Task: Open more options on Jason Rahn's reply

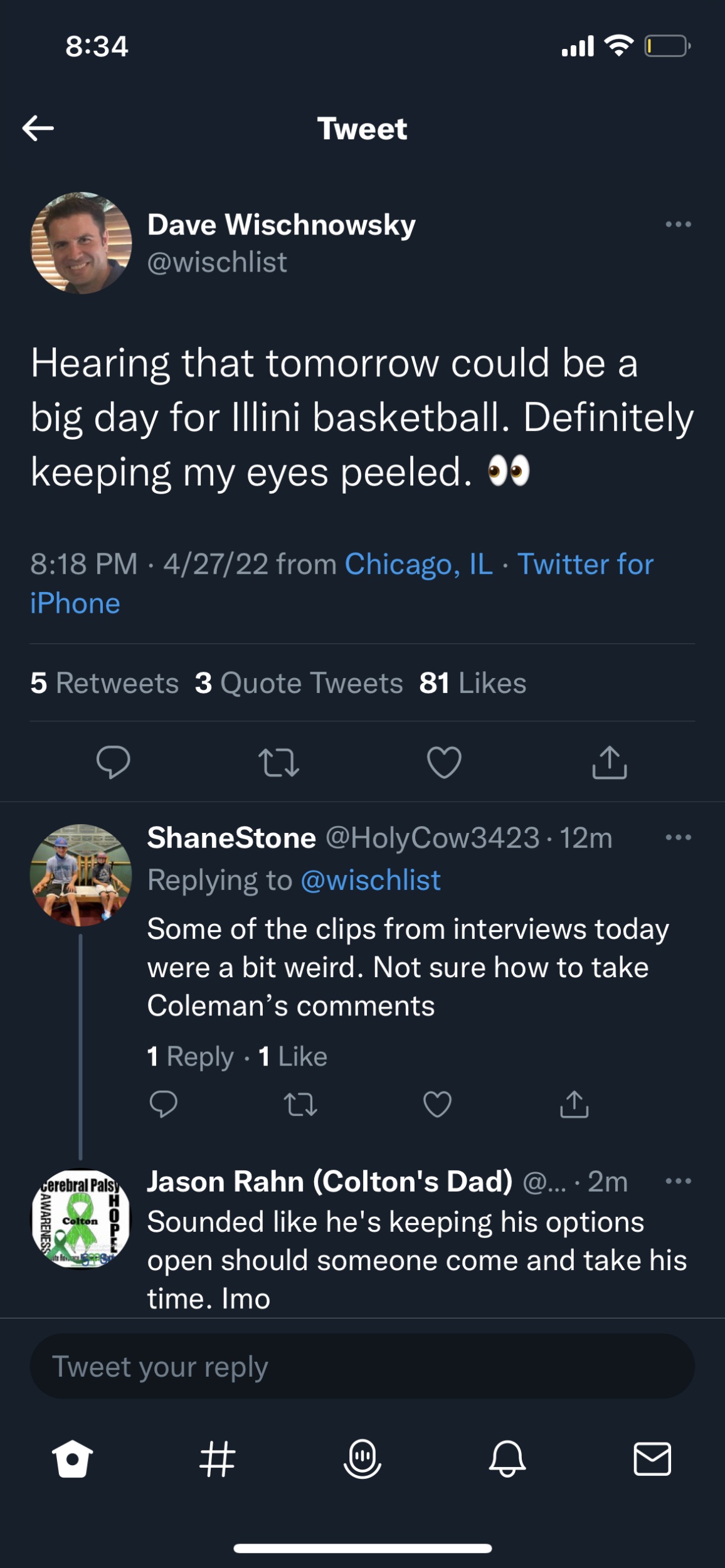Action: point(678,1181)
